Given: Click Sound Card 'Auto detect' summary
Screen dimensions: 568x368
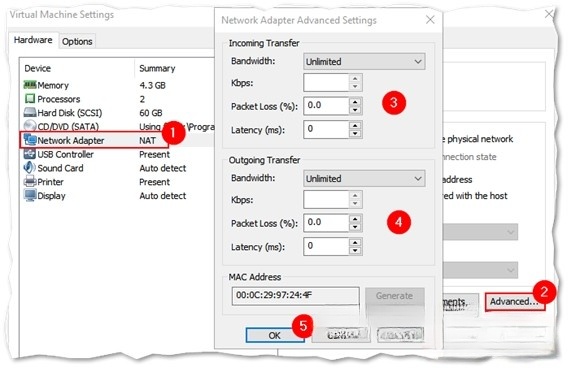Looking at the screenshot, I should 163,168.
